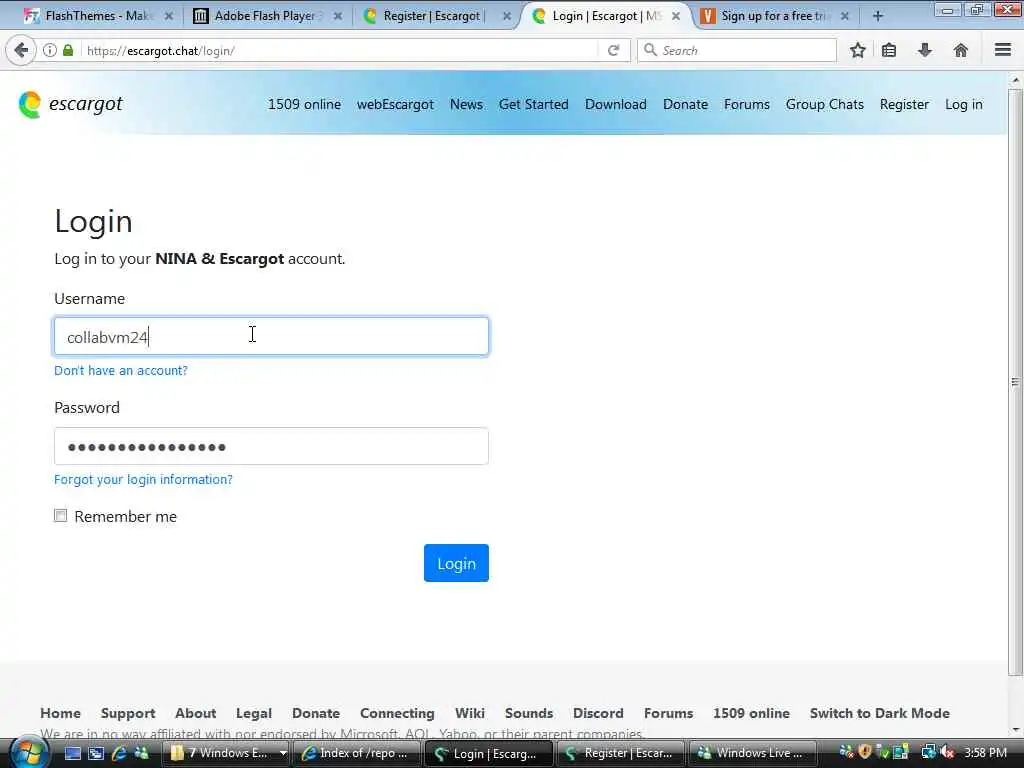Click 1509 online in the top navigation
The width and height of the screenshot is (1024, 768).
click(304, 104)
